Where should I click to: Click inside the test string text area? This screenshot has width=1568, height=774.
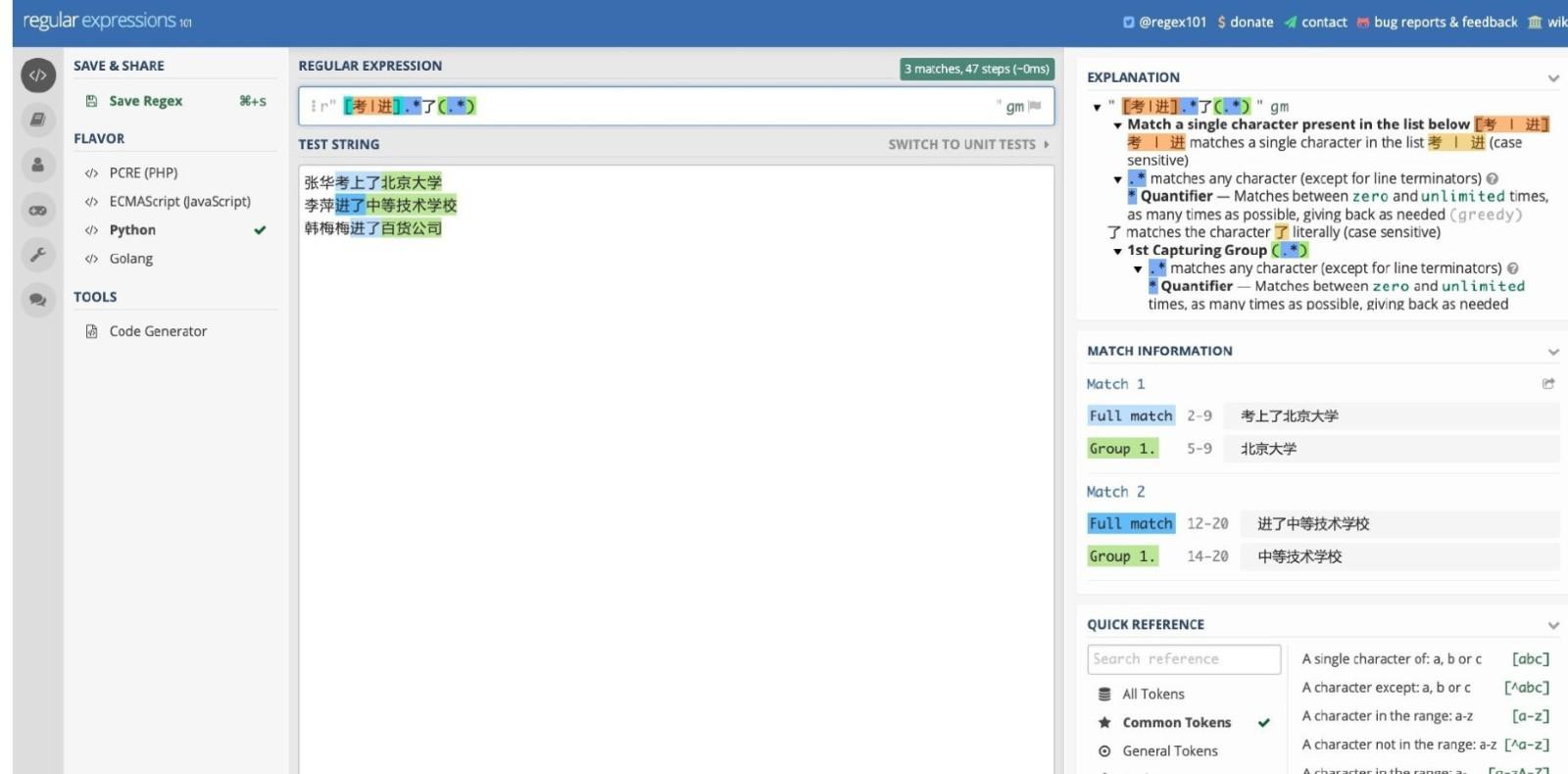(676, 470)
